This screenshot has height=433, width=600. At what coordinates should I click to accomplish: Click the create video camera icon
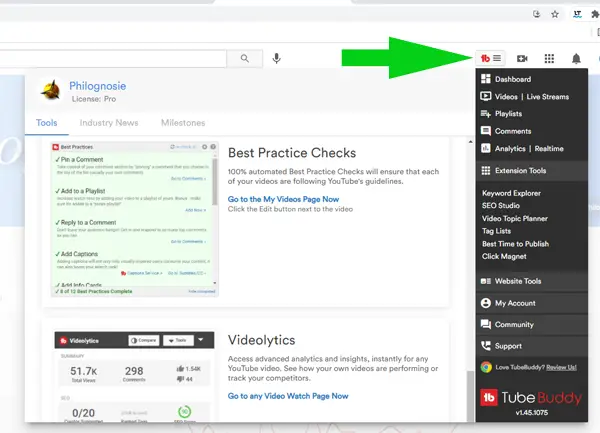[x=522, y=59]
